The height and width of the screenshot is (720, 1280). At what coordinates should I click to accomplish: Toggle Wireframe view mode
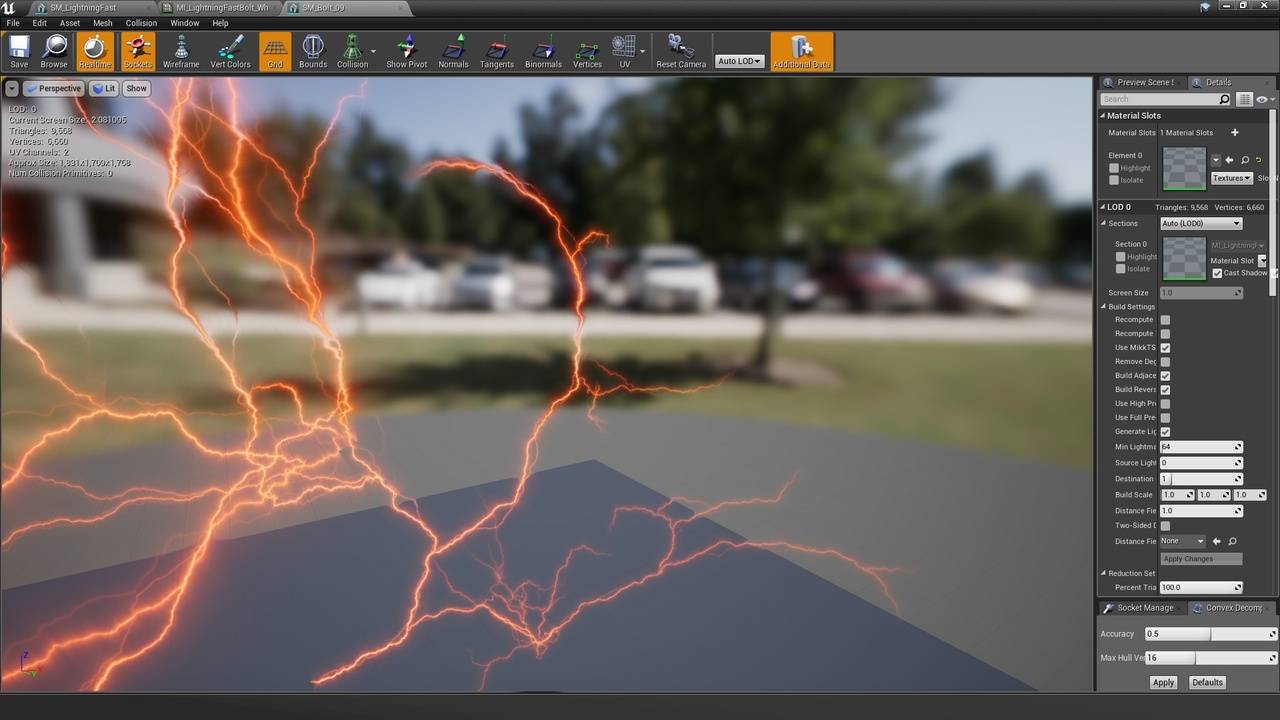181,51
